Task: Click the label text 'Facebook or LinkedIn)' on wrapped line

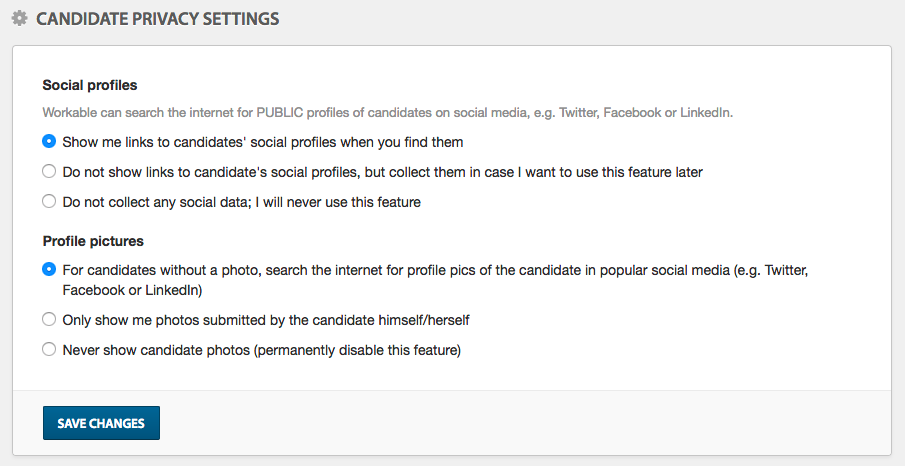Action: 132,290
